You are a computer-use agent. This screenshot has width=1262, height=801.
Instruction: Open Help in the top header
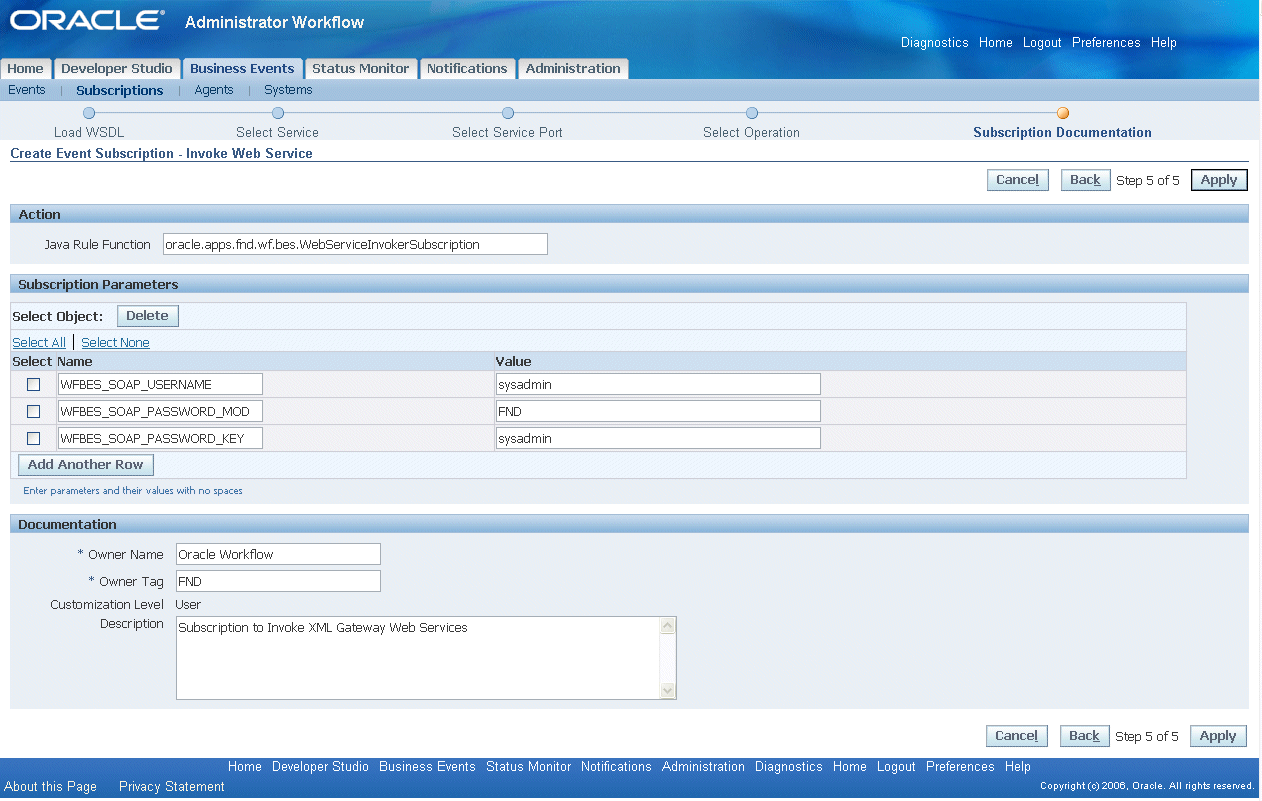point(1164,43)
